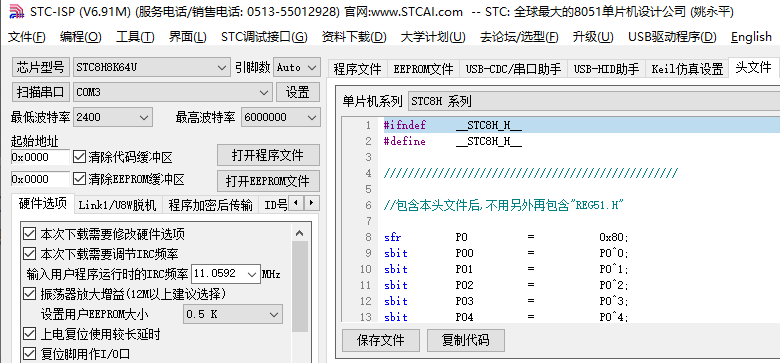Viewport: 780px width, 363px height.
Task: Click the hardware options scrollbar thumb
Action: 300,286
